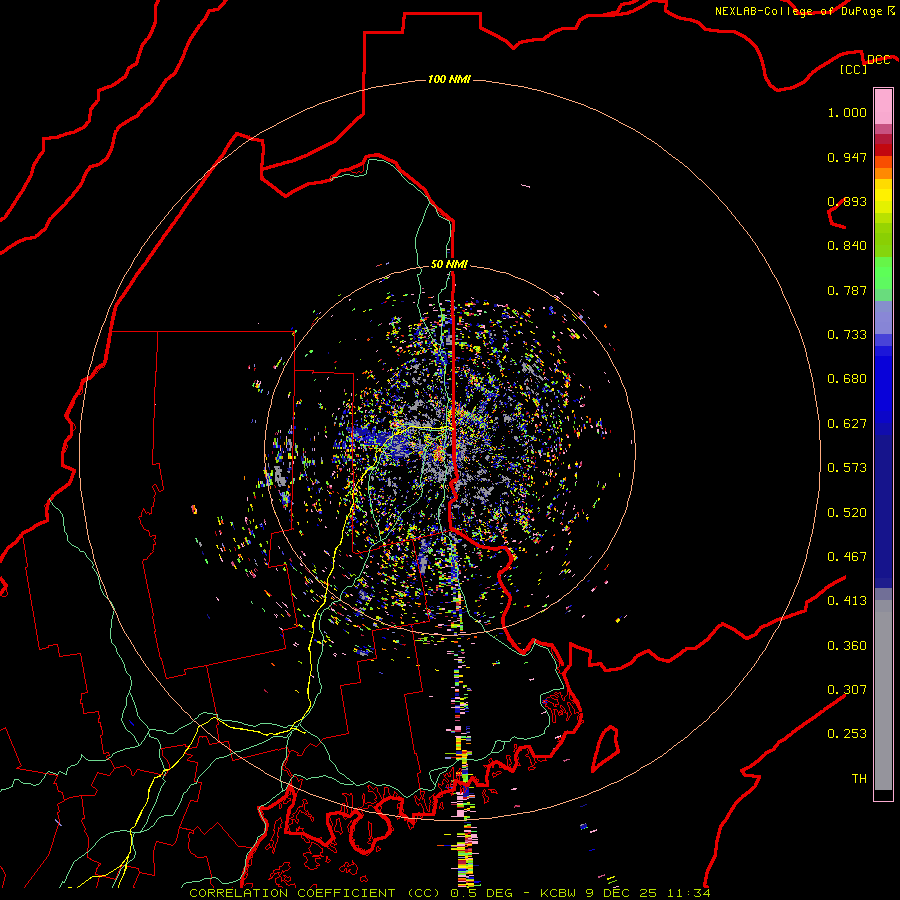Click the 0.840 scale label

847,246
